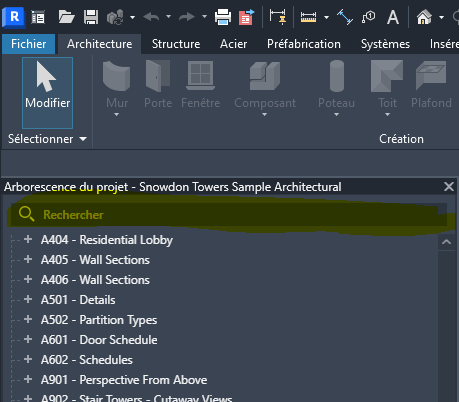Screen dimensions: 459x402
Task: Click the Rechercher search field
Action: [229, 214]
